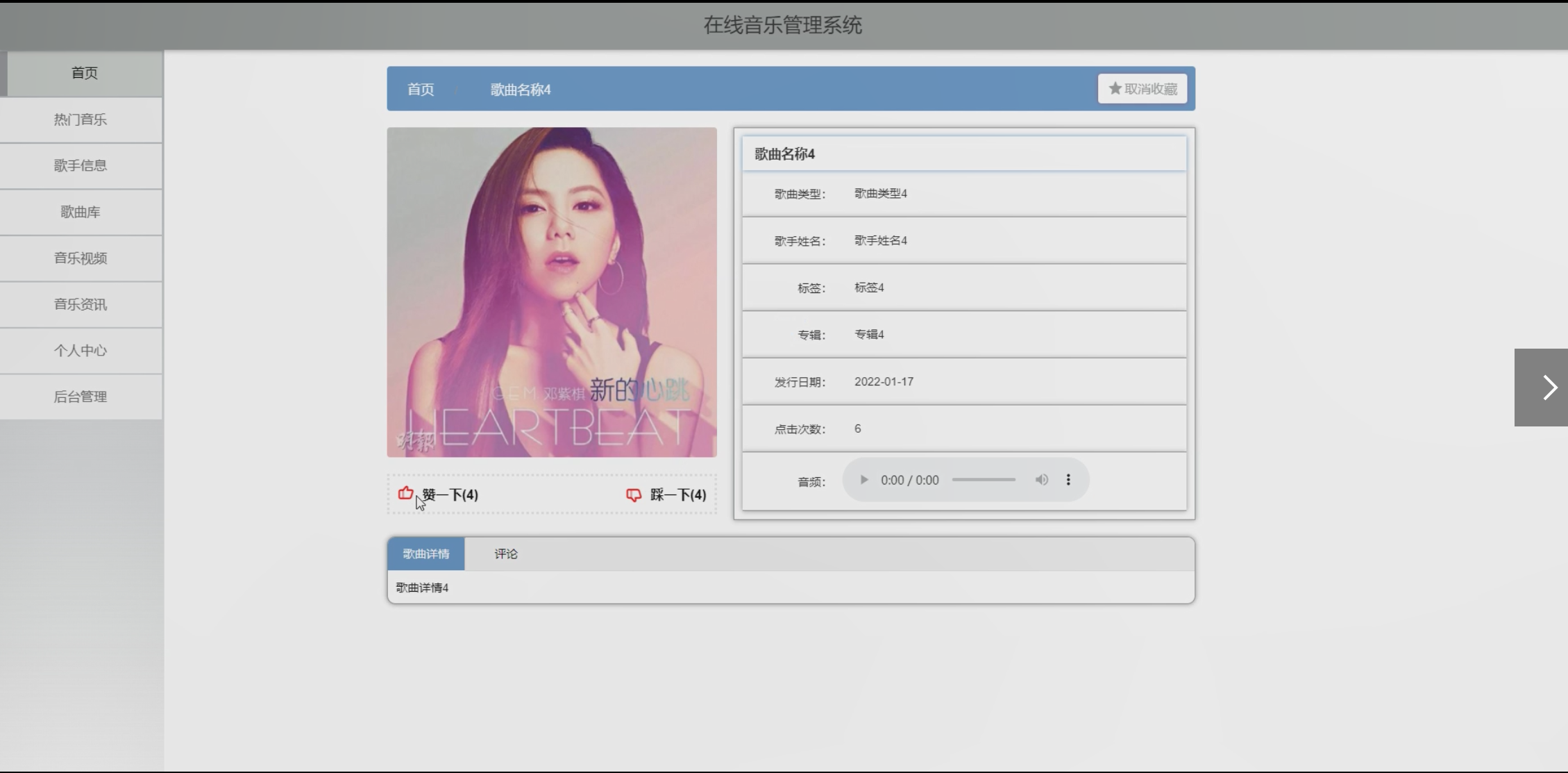Click the audio progress slider
The width and height of the screenshot is (1568, 773).
[x=984, y=480]
